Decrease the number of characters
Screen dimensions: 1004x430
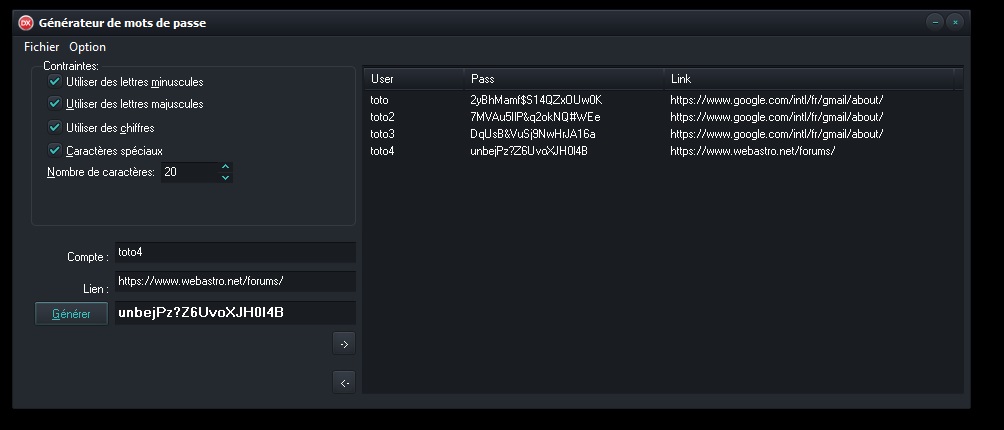tap(225, 178)
